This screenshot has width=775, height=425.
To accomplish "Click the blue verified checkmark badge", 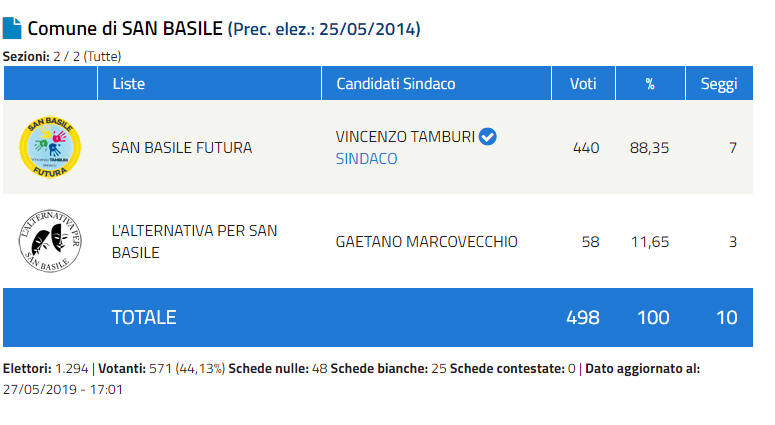I will point(488,136).
